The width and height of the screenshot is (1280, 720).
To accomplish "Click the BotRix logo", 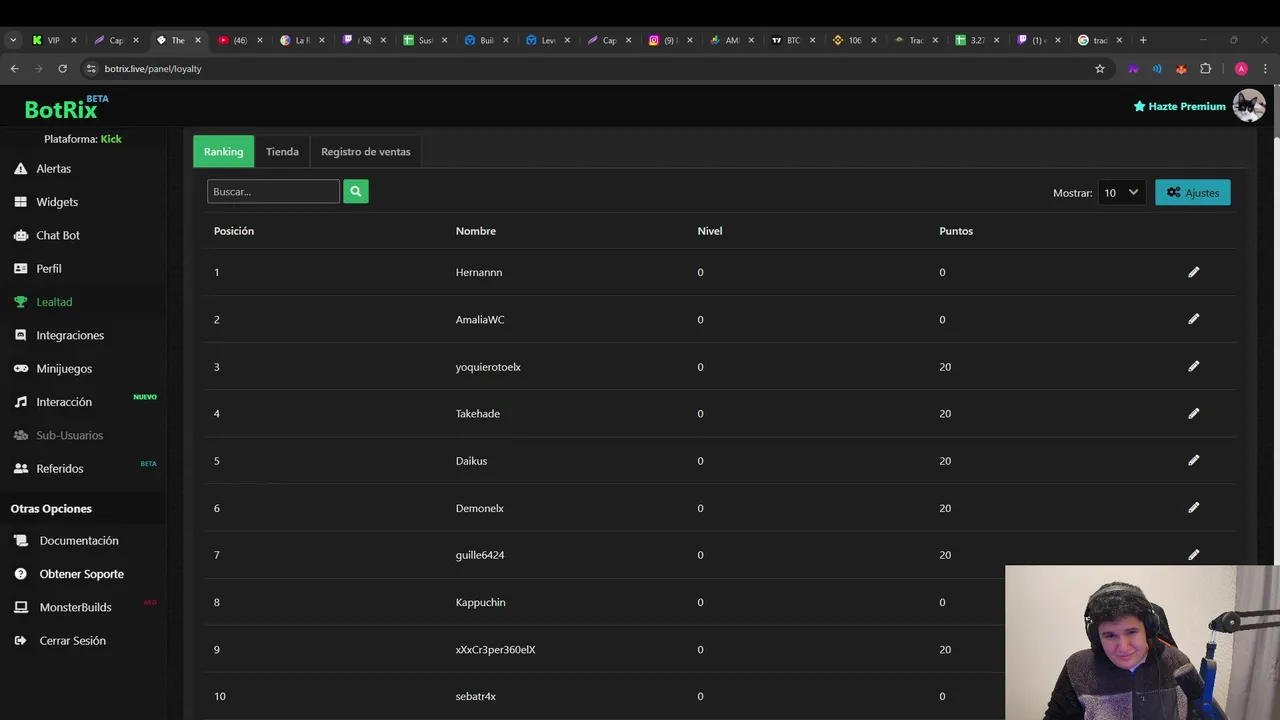I will pos(66,107).
